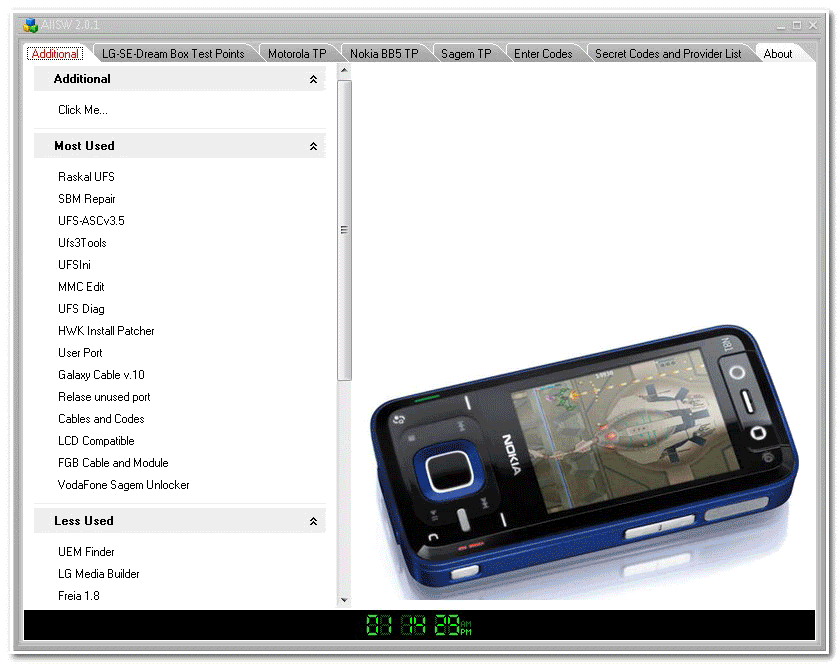Collapse the Additional section chevron

(313, 79)
